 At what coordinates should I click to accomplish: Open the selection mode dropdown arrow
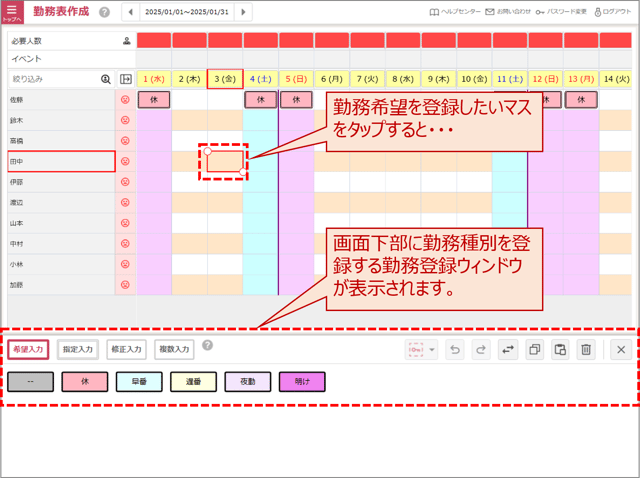coord(432,349)
